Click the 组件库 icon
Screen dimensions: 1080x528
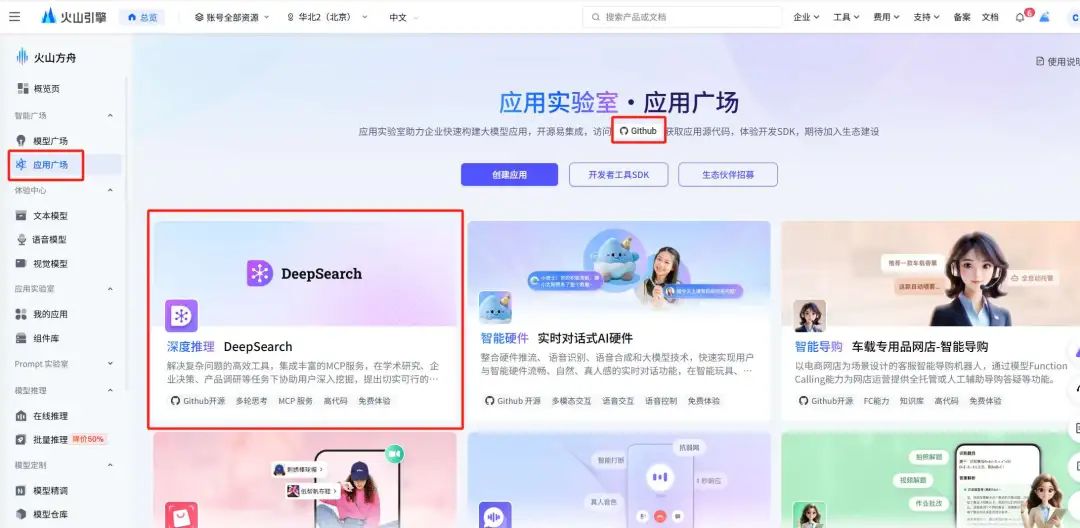tap(21, 338)
